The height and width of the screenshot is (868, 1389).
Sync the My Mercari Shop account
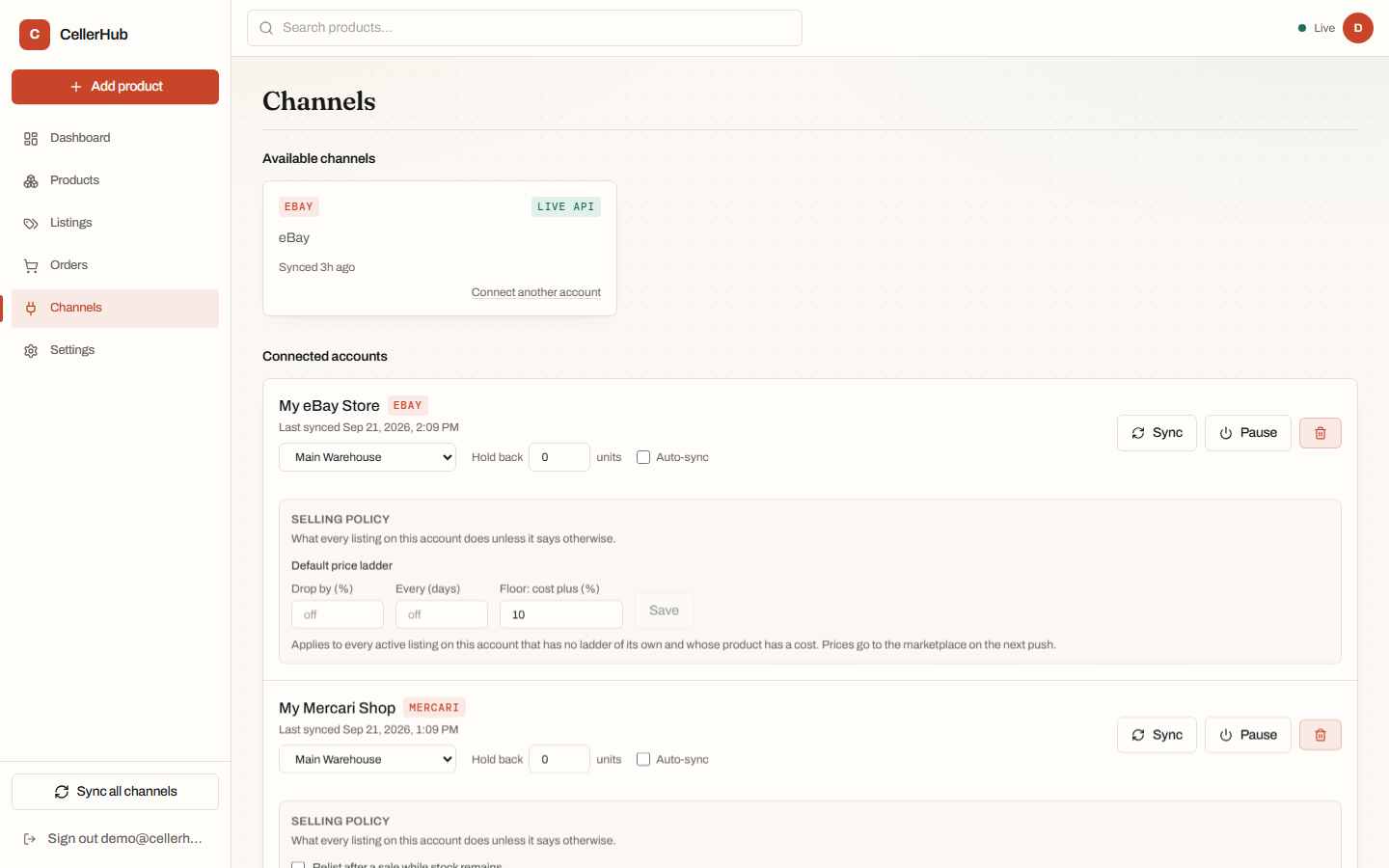tap(1157, 735)
